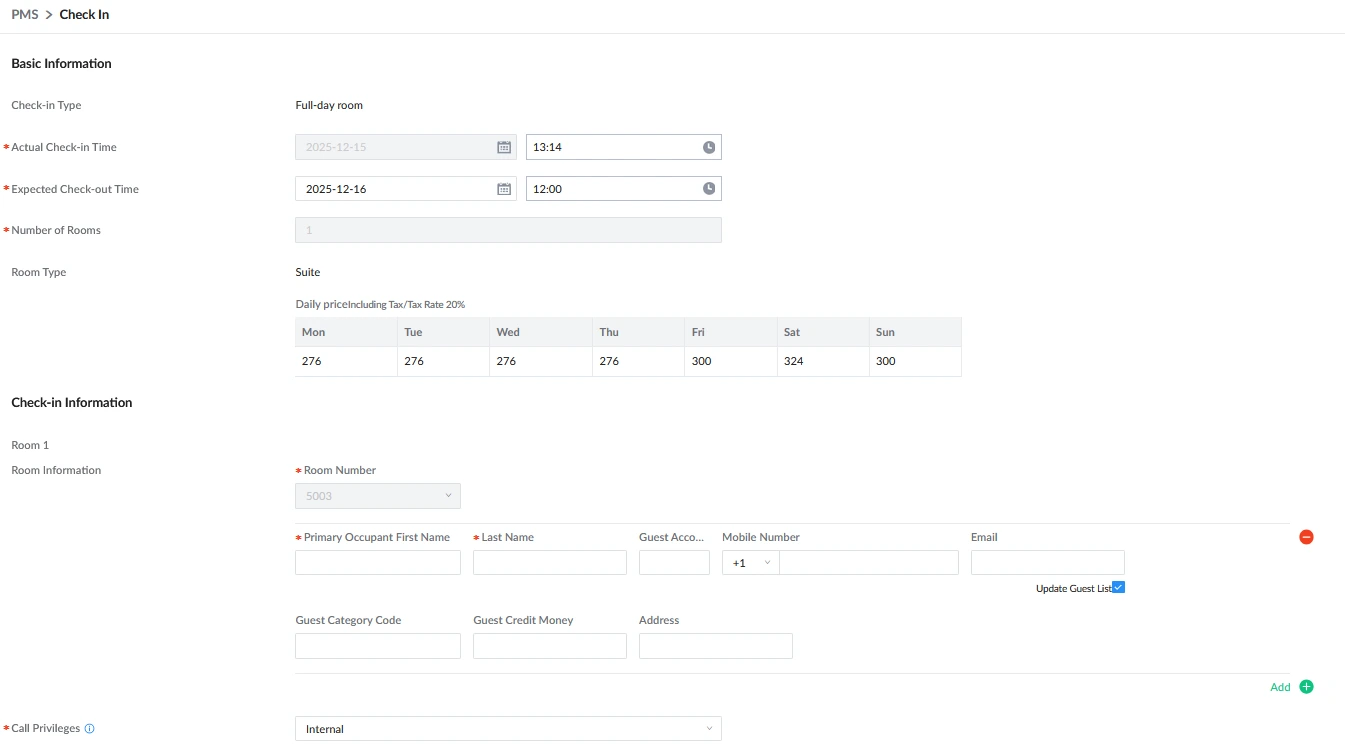
Task: Remove guest row using the red minus icon
Action: click(x=1306, y=536)
